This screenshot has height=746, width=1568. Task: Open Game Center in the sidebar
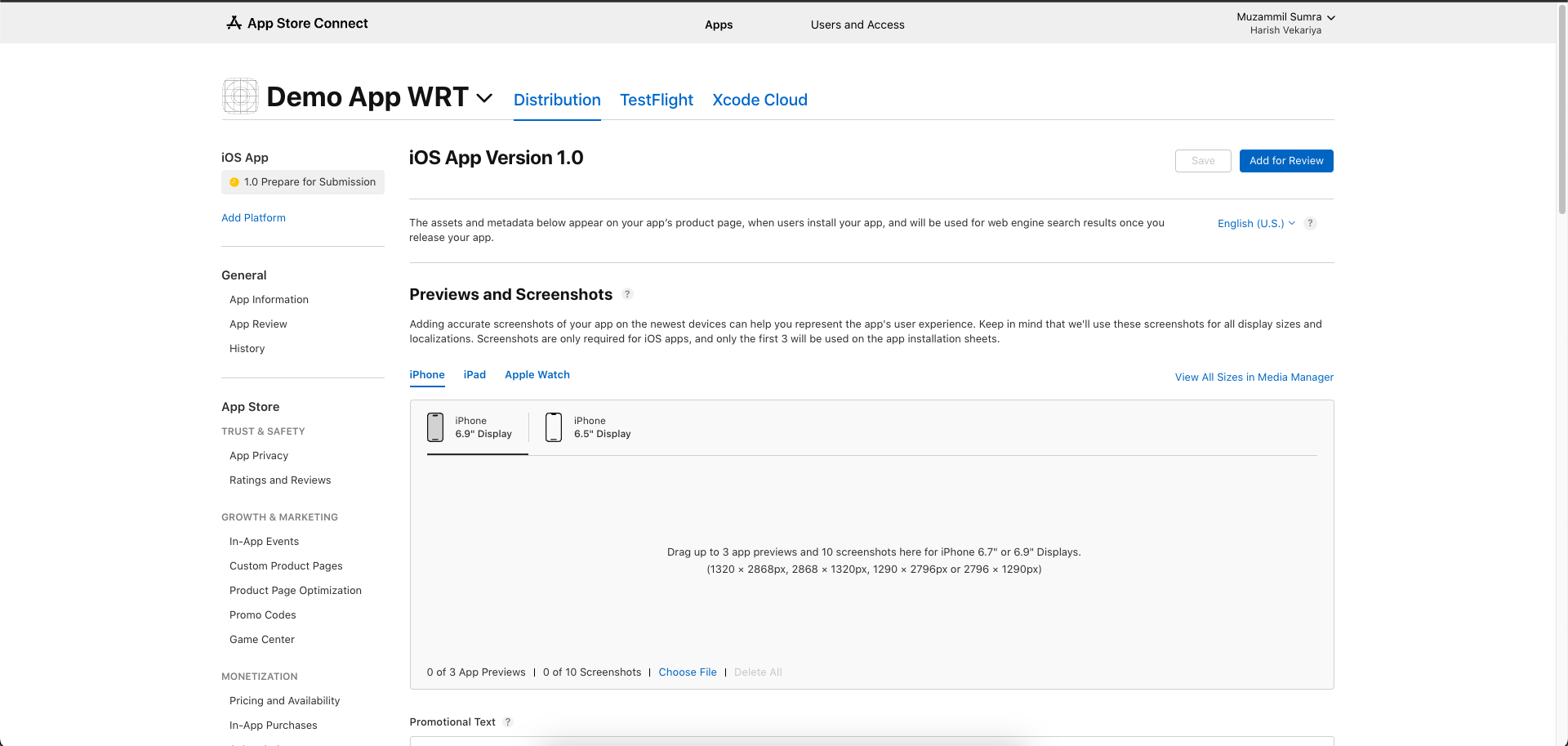(x=262, y=640)
